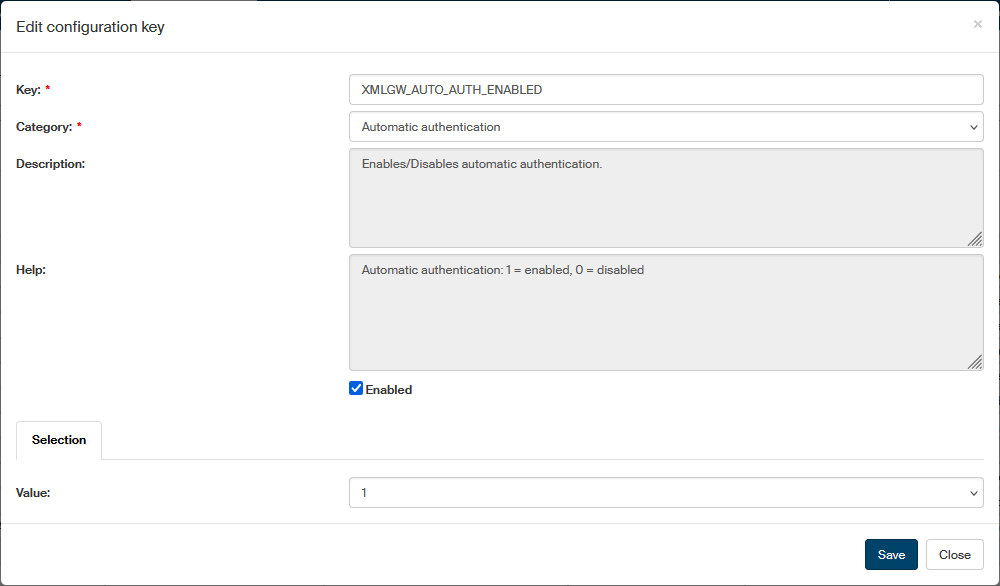Click the Description box resize handle
Screen dimensions: 1000x586
974,238
